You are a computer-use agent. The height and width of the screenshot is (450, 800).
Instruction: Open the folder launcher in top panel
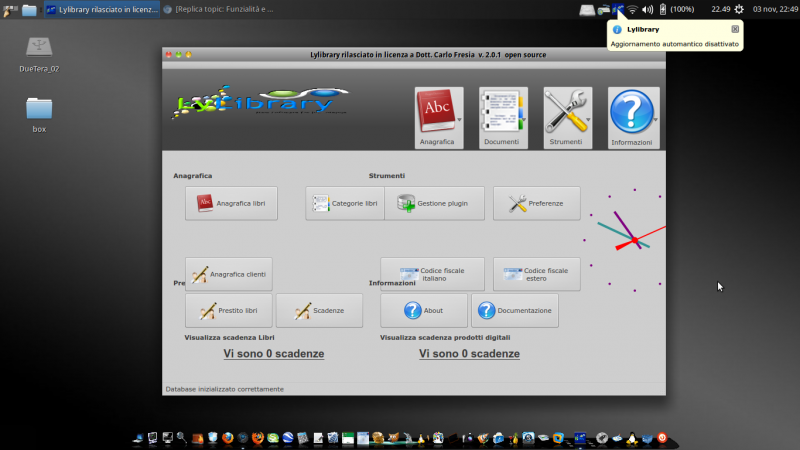click(x=29, y=9)
